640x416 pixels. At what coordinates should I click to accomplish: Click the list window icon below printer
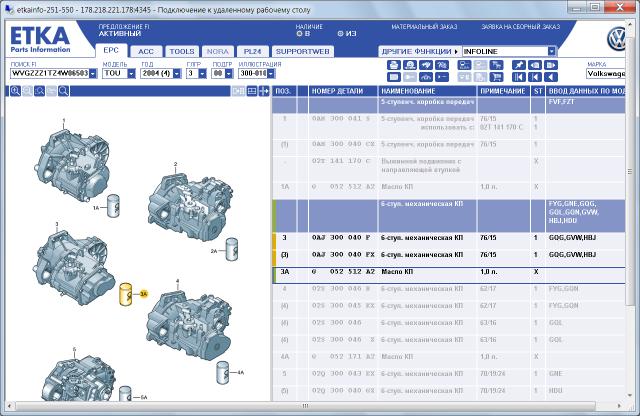pyautogui.click(x=394, y=77)
